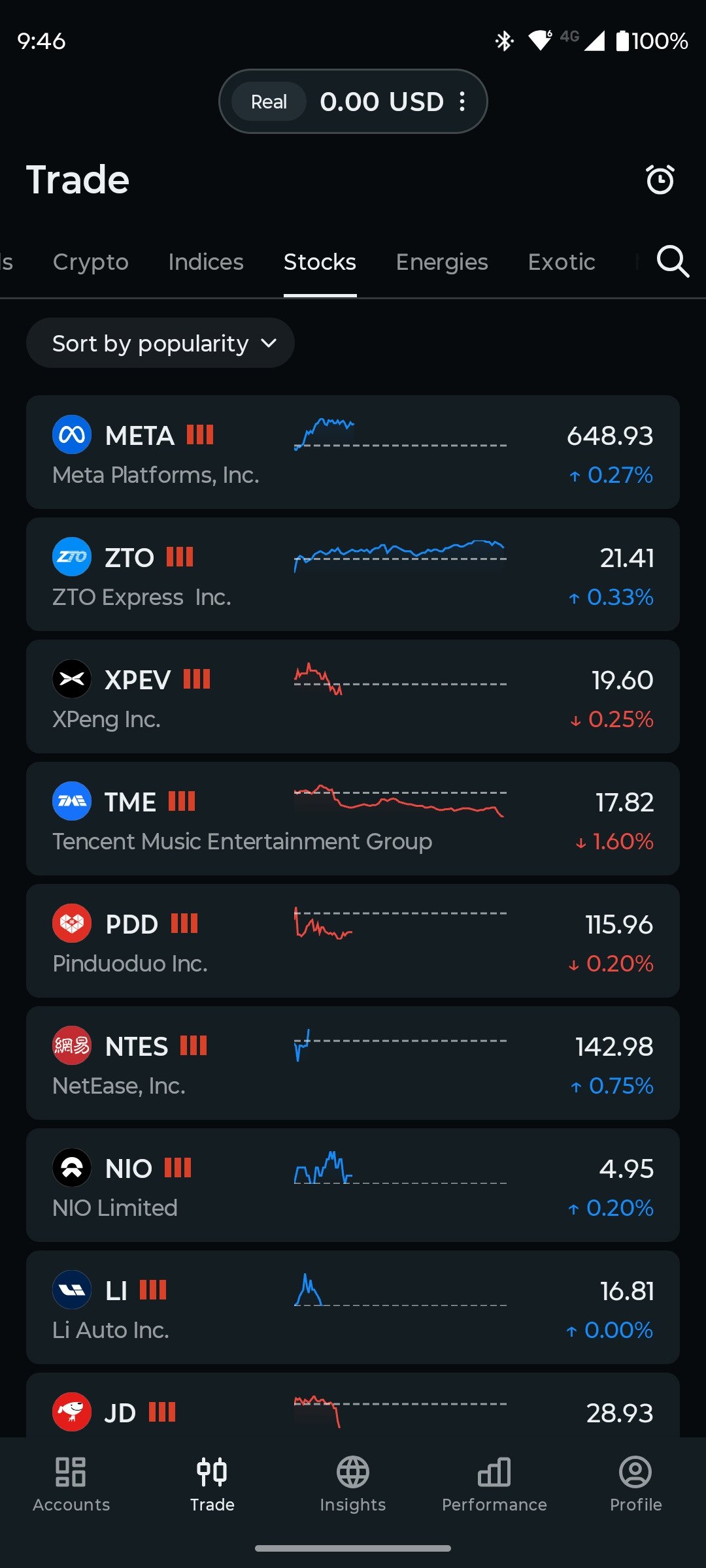Open the 0.00 USD account selector

[x=381, y=102]
